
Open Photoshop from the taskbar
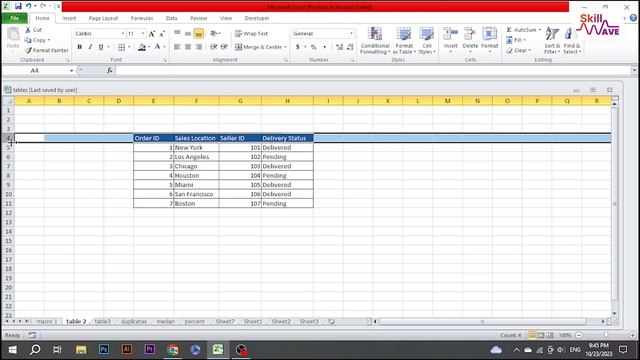click(104, 350)
